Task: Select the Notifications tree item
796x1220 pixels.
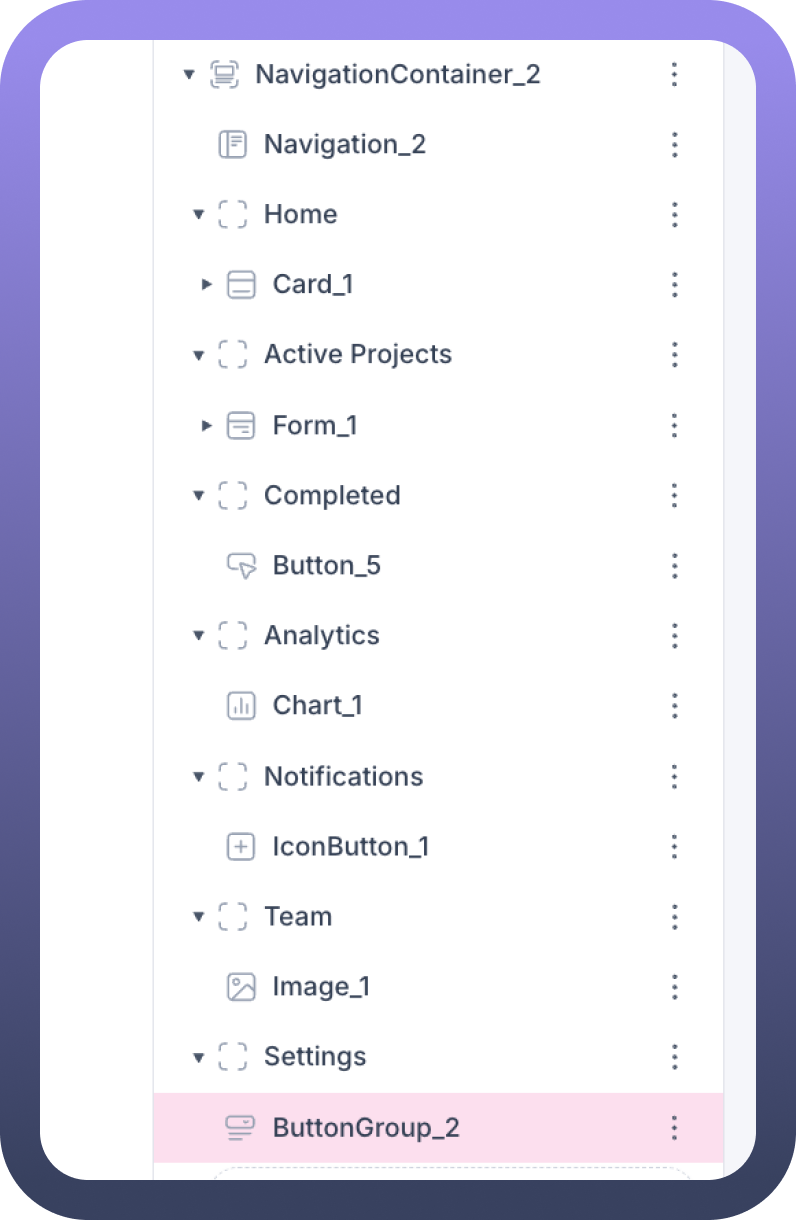Action: [343, 777]
